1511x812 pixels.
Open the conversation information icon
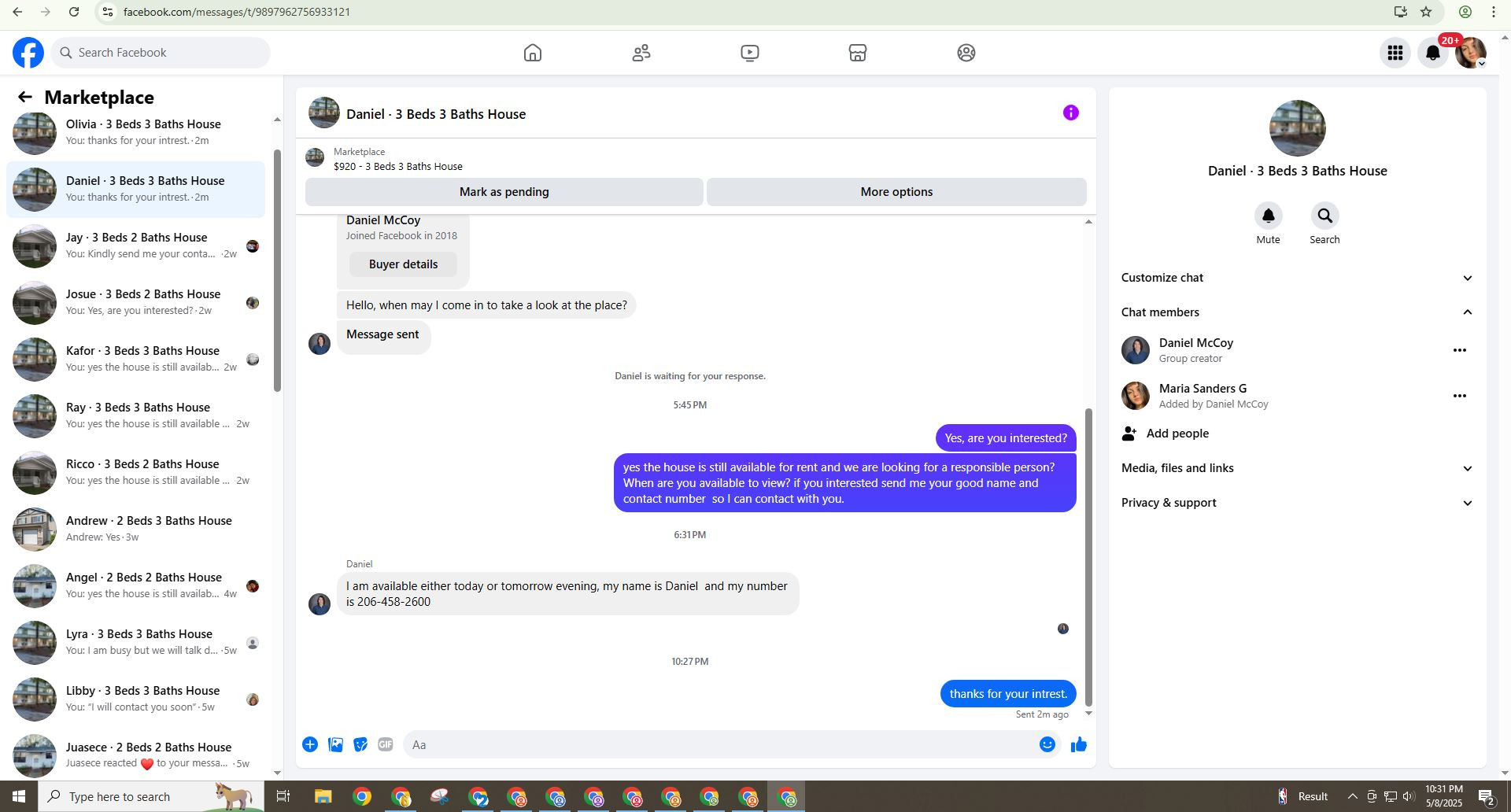1070,113
